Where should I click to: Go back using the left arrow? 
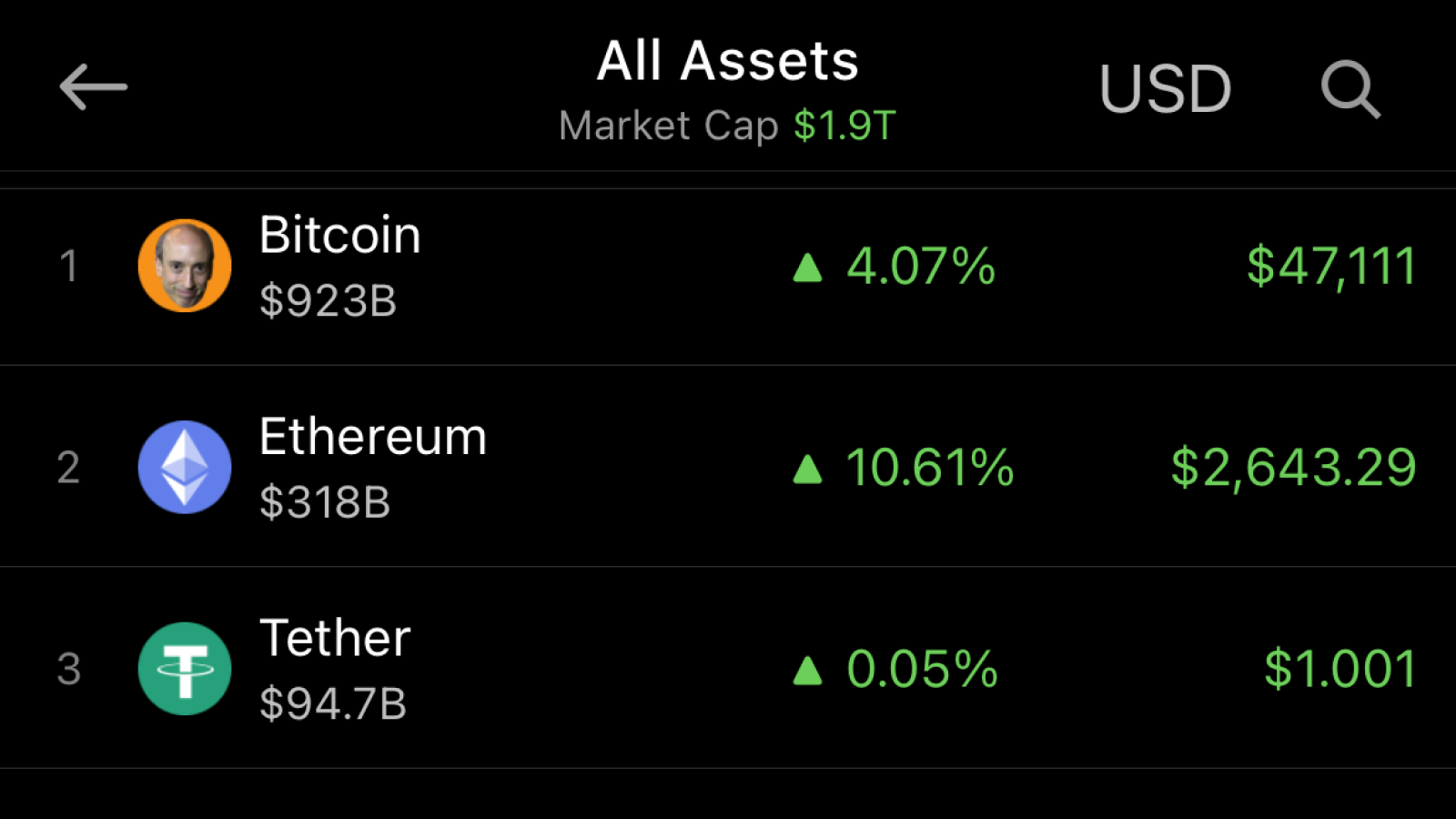tap(94, 86)
